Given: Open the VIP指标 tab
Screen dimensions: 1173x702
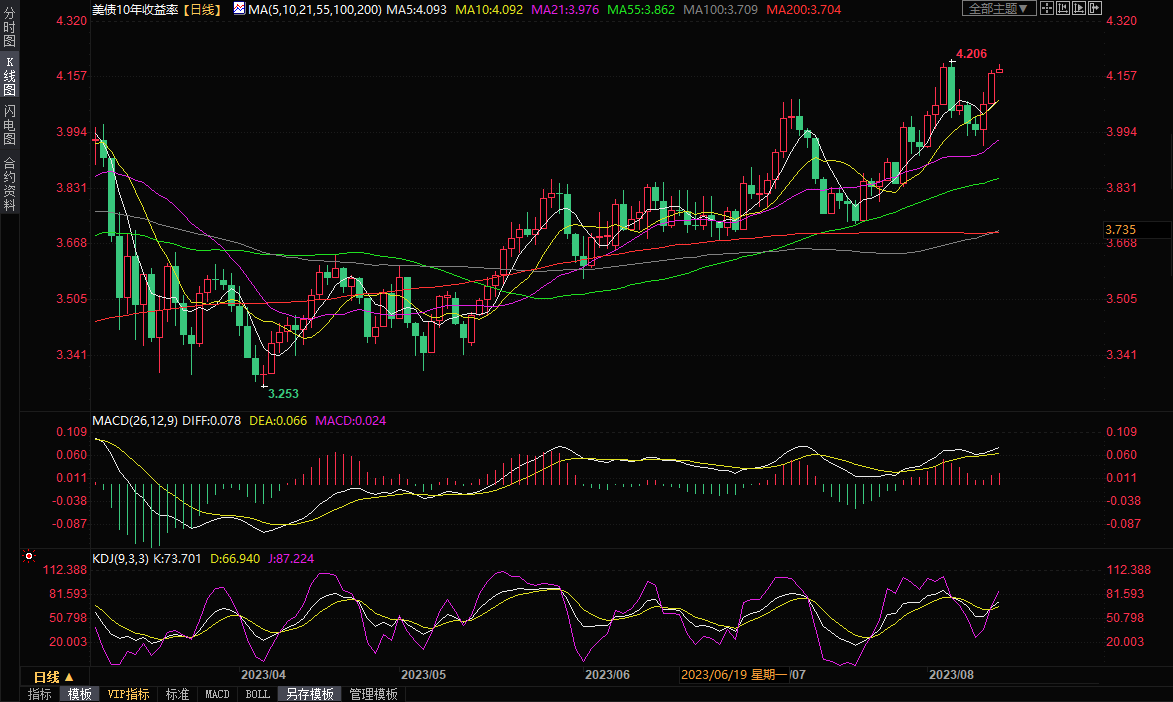Looking at the screenshot, I should click(x=128, y=694).
